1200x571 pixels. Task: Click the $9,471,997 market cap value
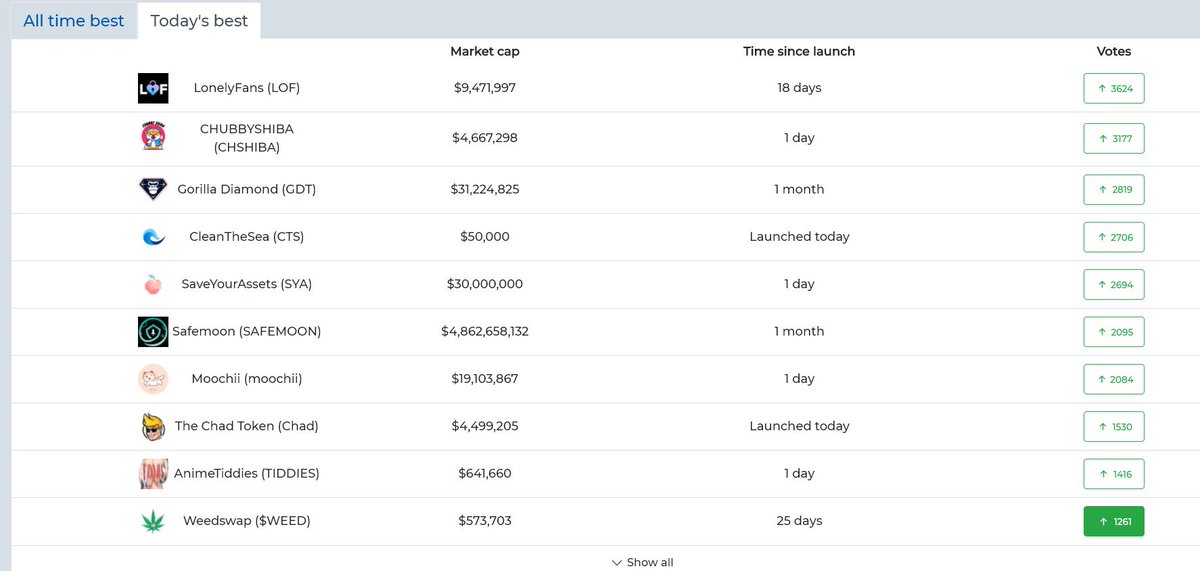coord(485,88)
